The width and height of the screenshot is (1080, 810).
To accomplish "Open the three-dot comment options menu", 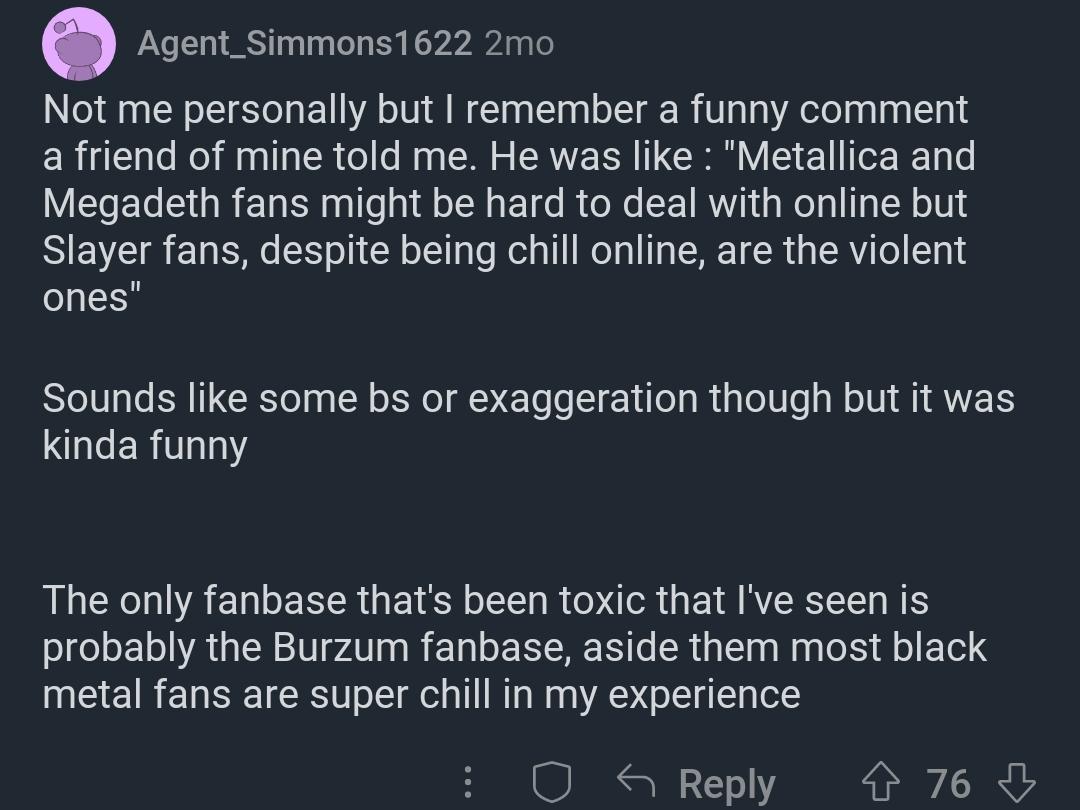I will point(469,782).
